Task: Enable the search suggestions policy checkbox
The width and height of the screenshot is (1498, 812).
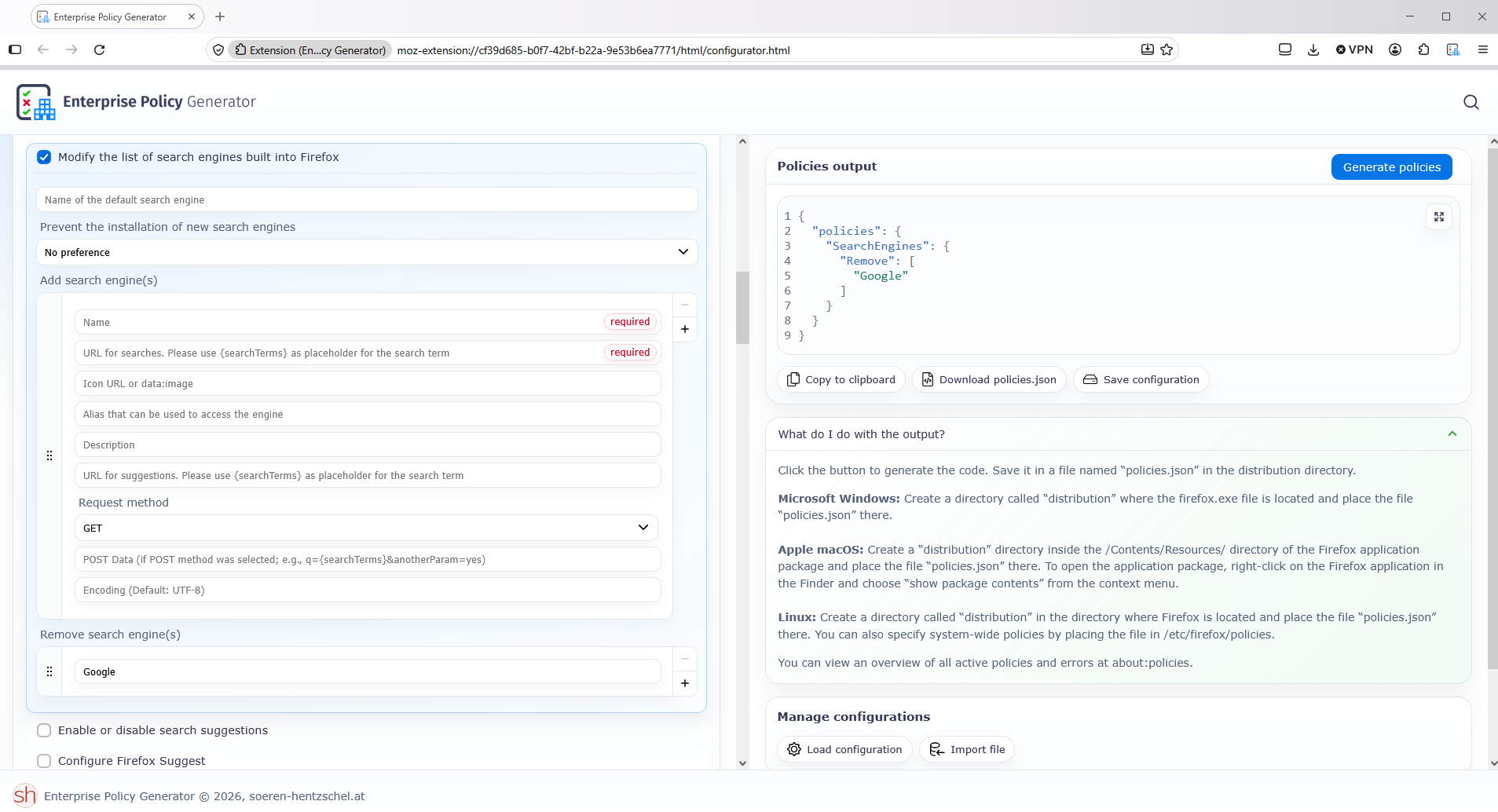Action: (44, 730)
